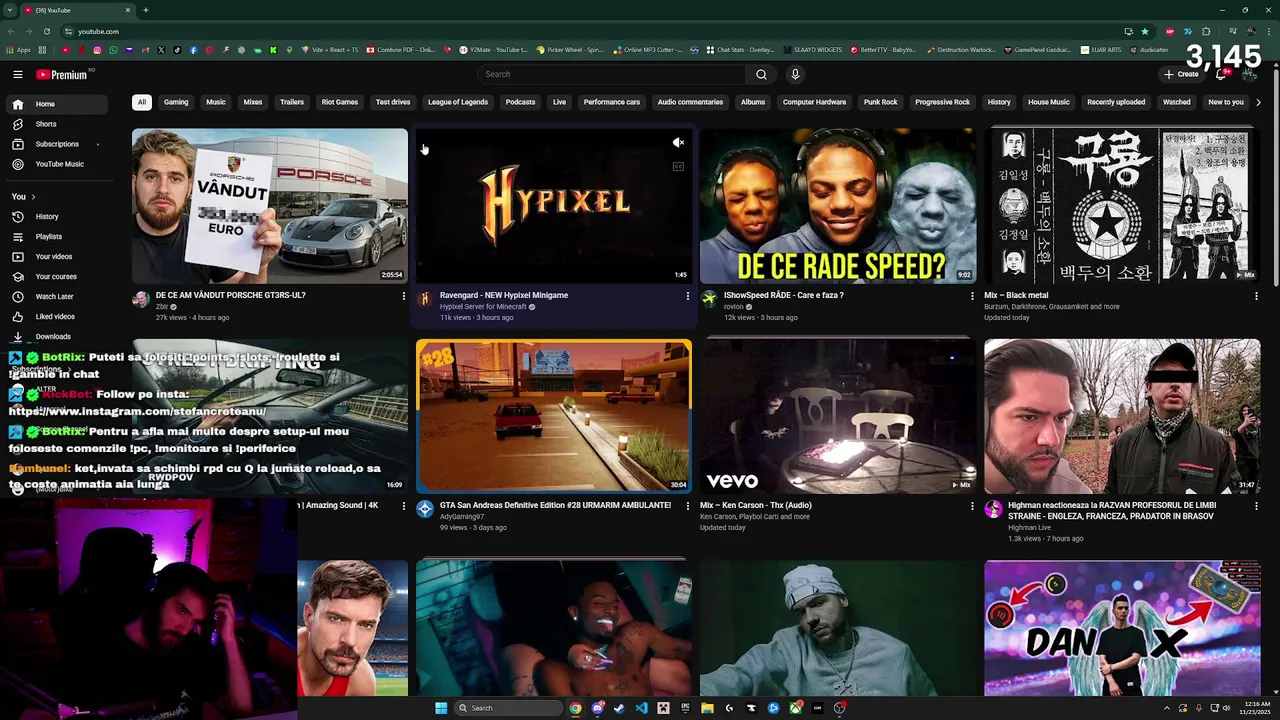Viewport: 1280px width, 720px height.
Task: Select the Recently uploaded chip
Action: click(1116, 102)
